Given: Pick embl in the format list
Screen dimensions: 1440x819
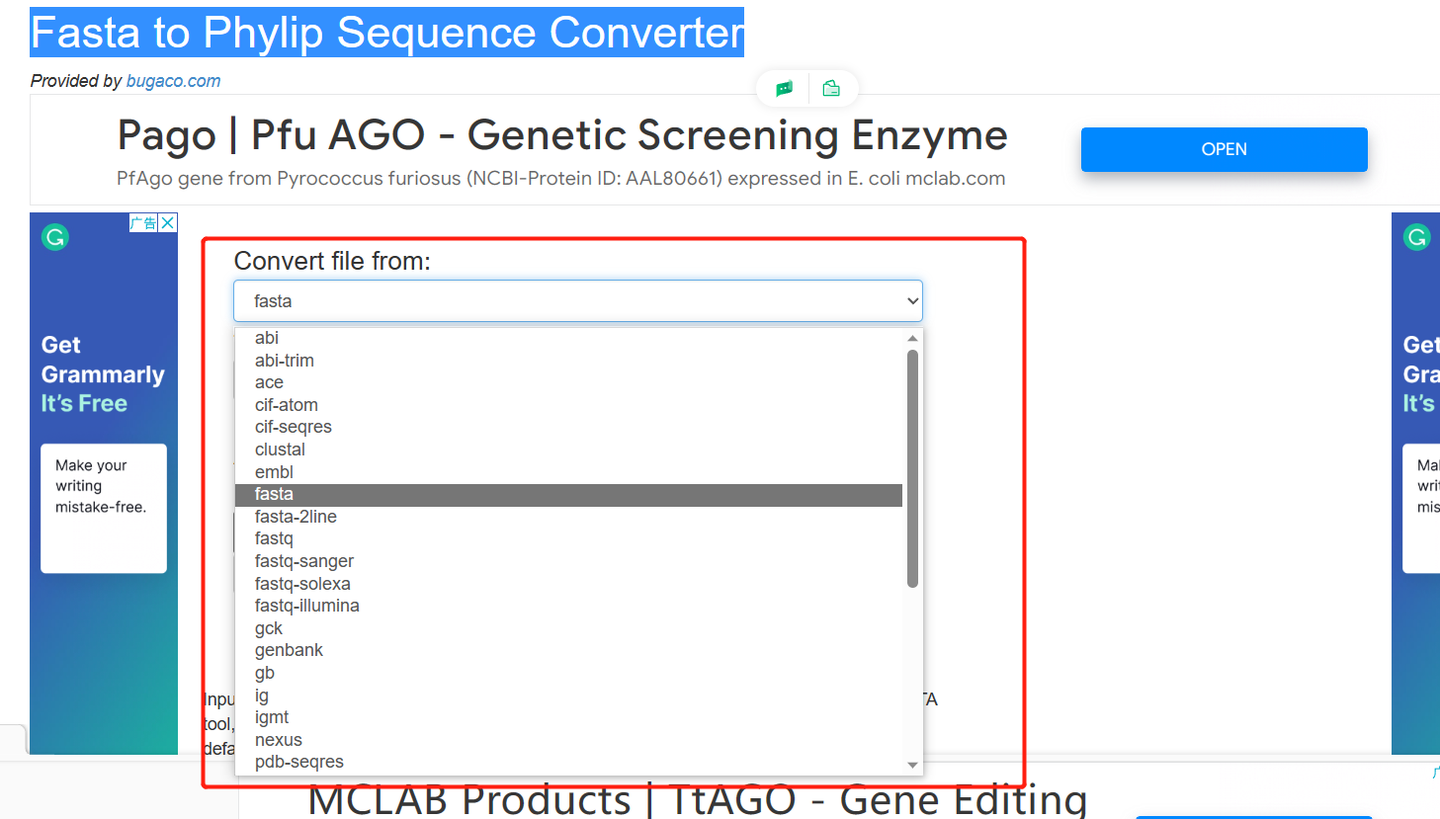Looking at the screenshot, I should click(x=274, y=472).
